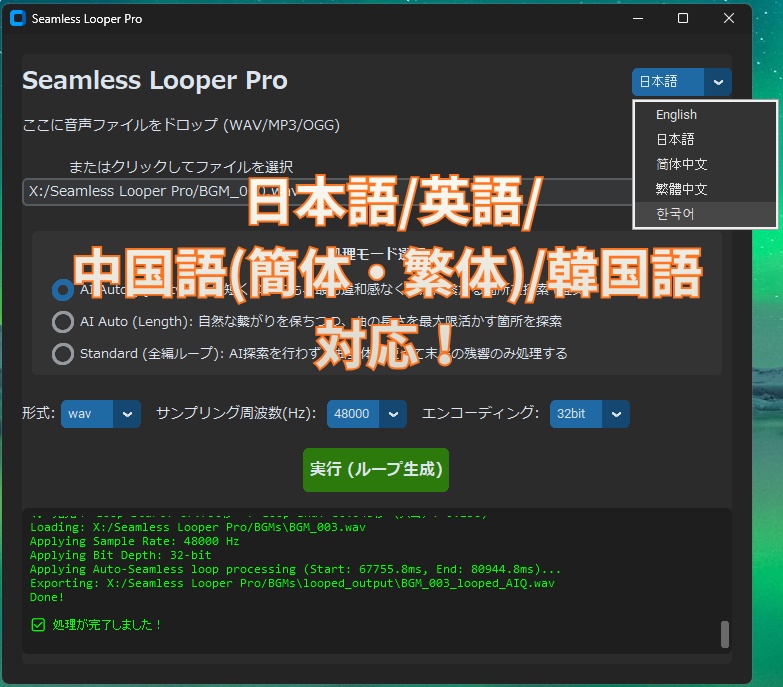Click the 処理が完了しました！ completion message
This screenshot has height=687, width=783.
coord(107,625)
